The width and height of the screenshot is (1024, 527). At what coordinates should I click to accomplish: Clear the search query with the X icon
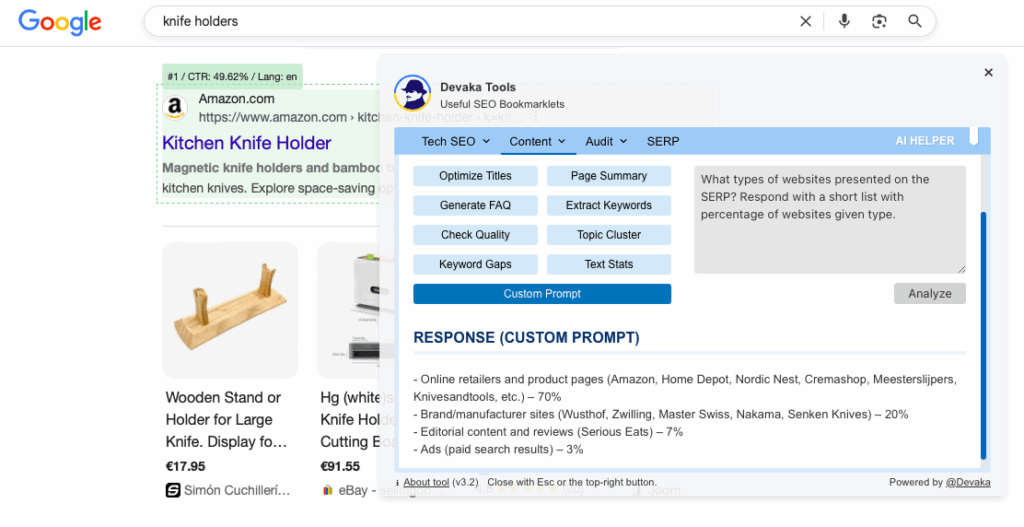point(805,22)
